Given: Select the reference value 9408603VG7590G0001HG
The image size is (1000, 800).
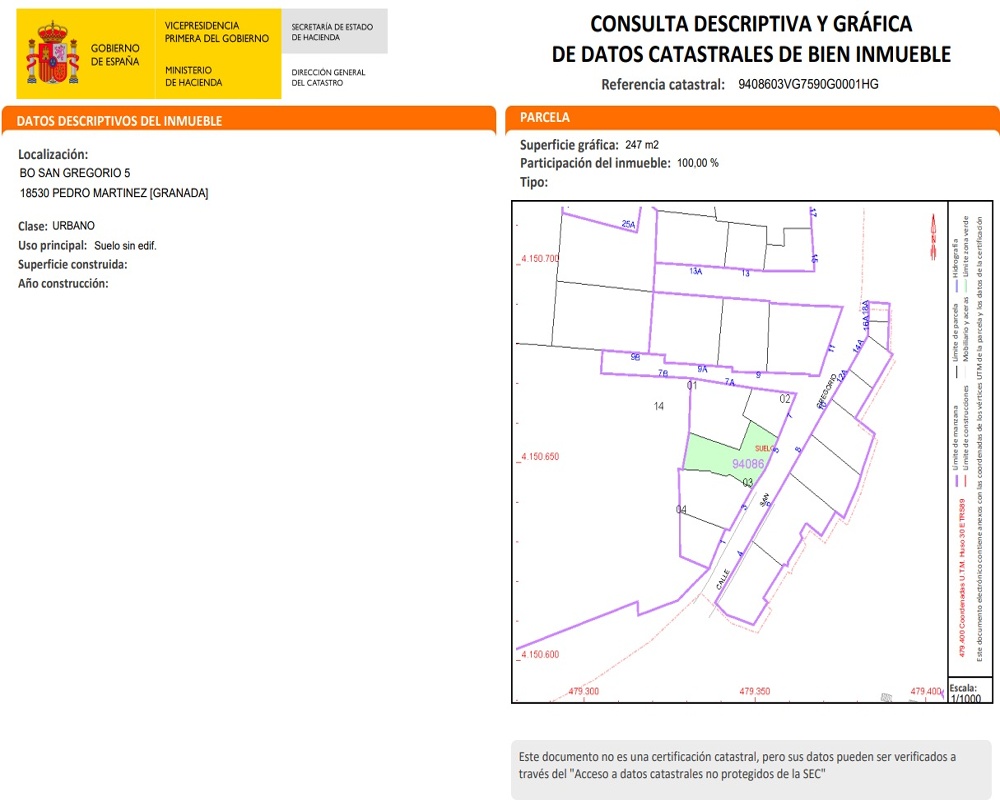Looking at the screenshot, I should coord(808,84).
